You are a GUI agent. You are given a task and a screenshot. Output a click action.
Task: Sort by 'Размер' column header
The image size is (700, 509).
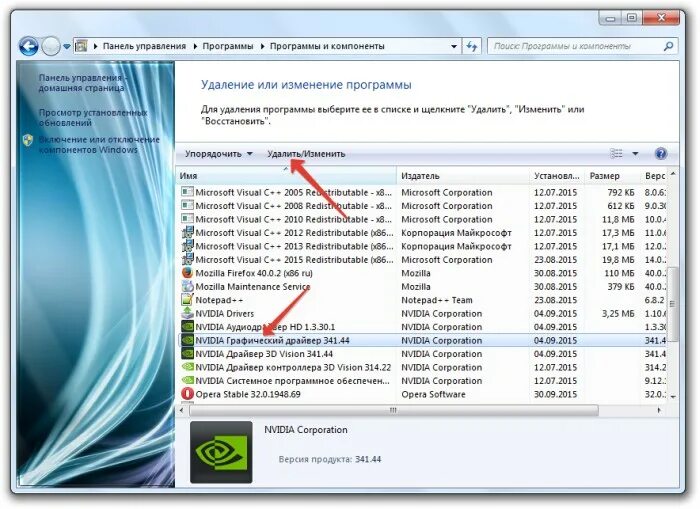(612, 176)
